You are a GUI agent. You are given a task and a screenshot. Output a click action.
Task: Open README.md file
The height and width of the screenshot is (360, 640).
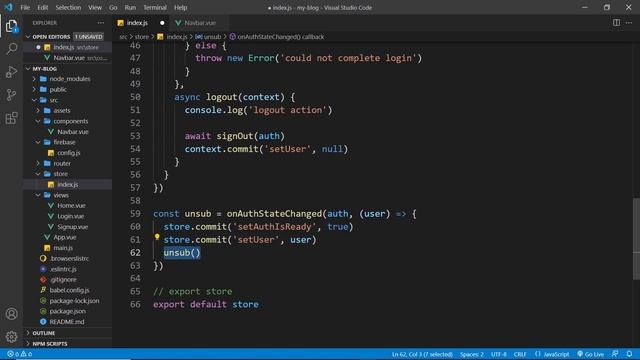[67, 322]
